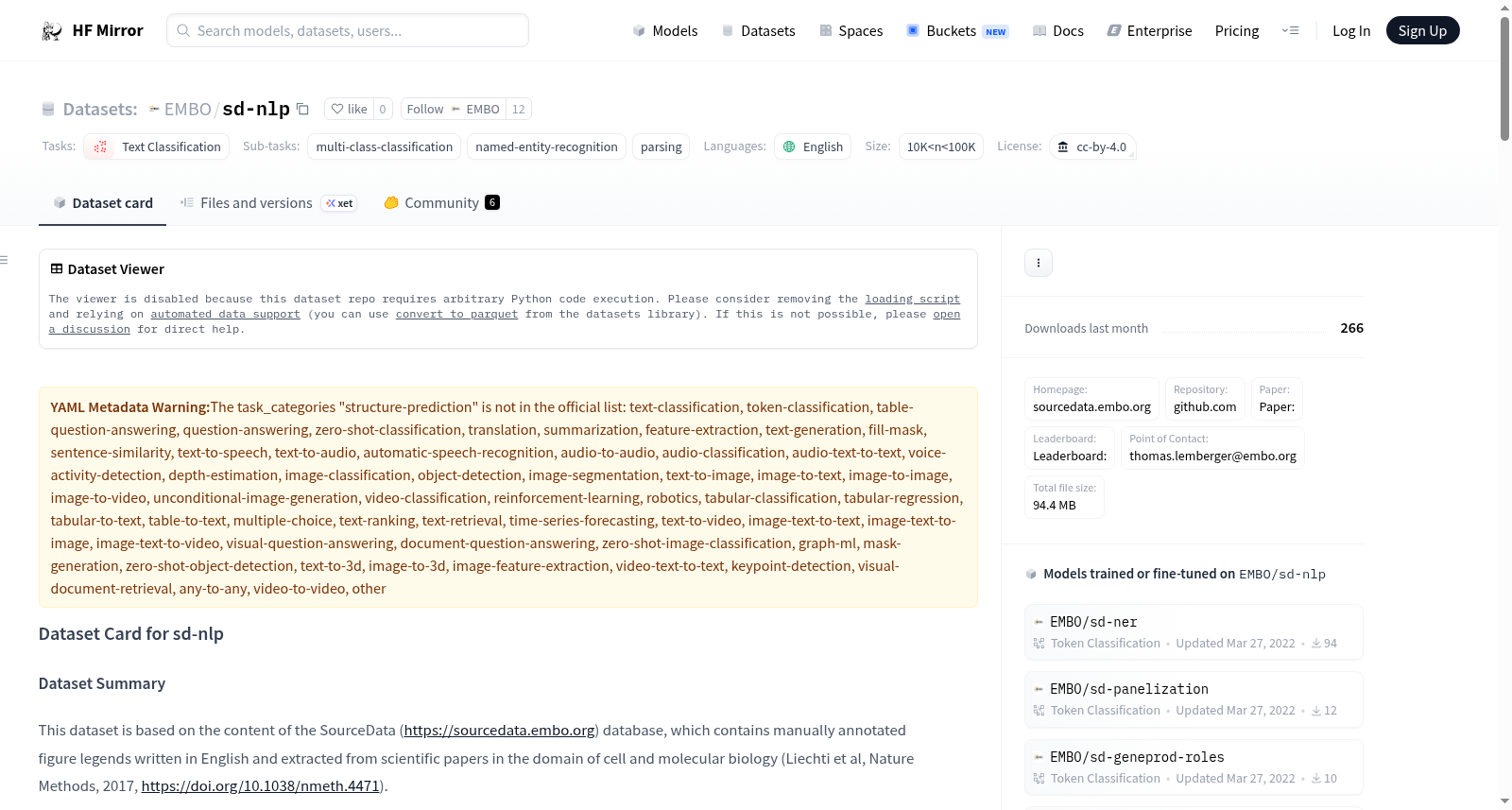Select the parsing sub-task tag
Viewport: 1512px width, 810px height.
pyautogui.click(x=661, y=146)
